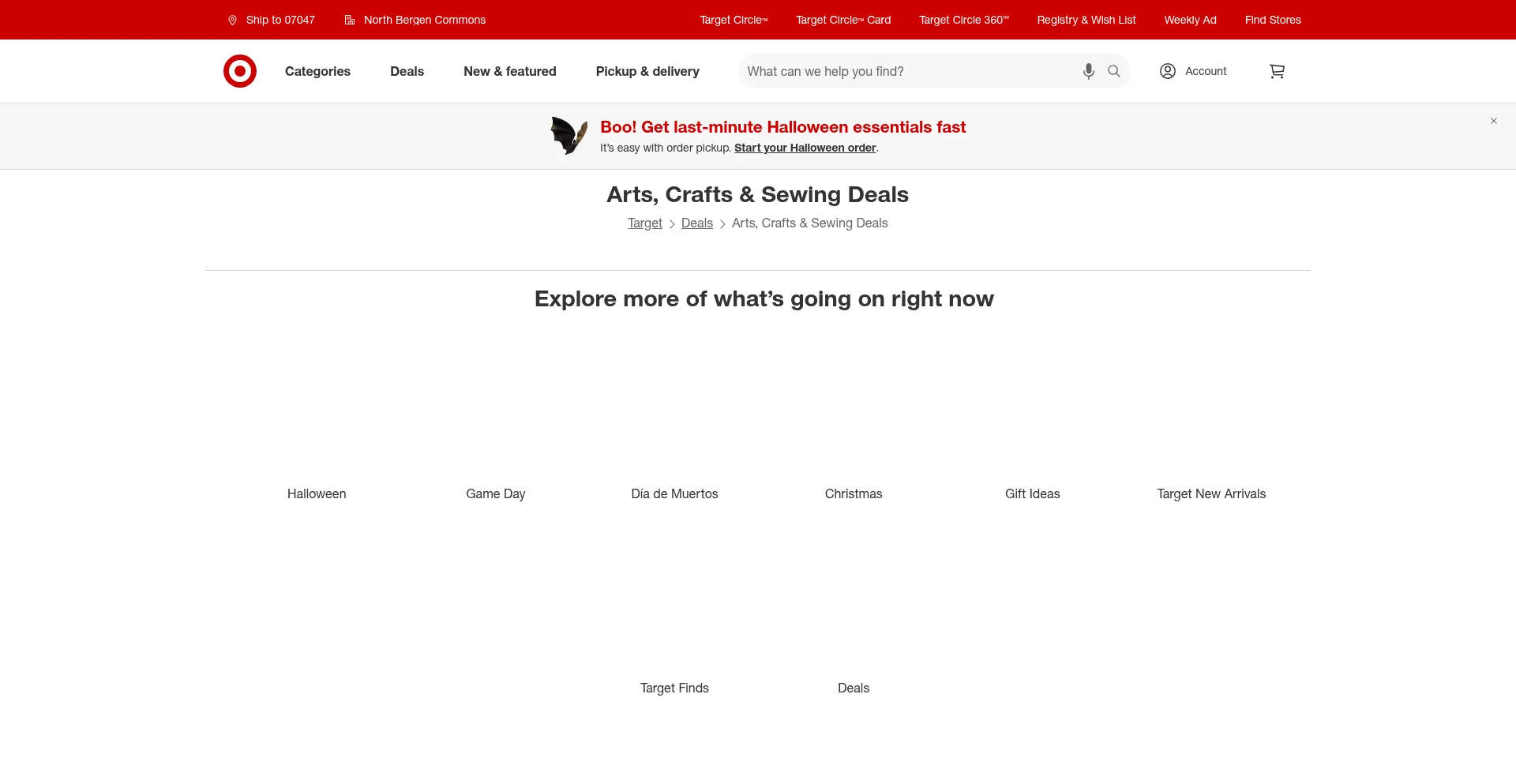1516x784 pixels.
Task: Open the Target Circle Card link
Action: (843, 20)
